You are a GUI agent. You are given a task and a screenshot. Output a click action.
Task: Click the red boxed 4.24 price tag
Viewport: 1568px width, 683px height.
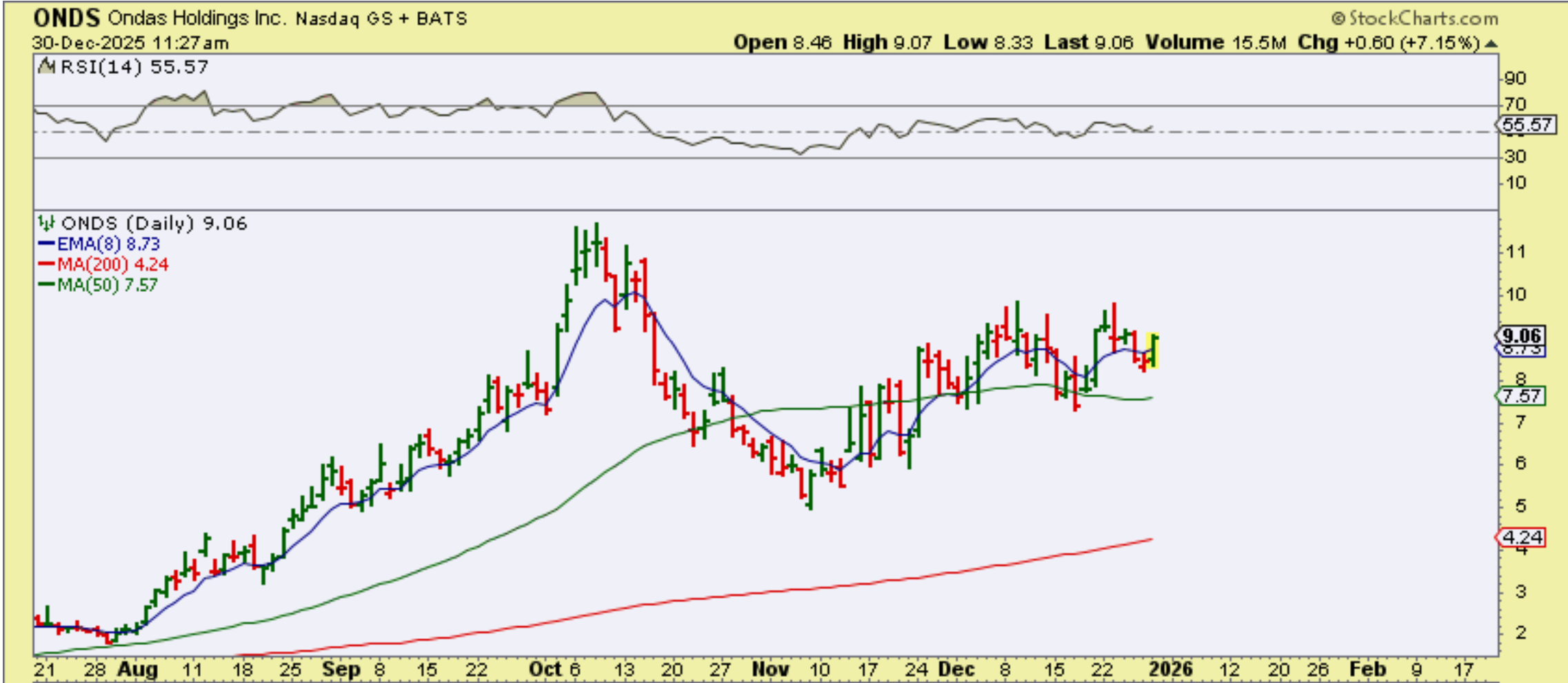click(1522, 537)
